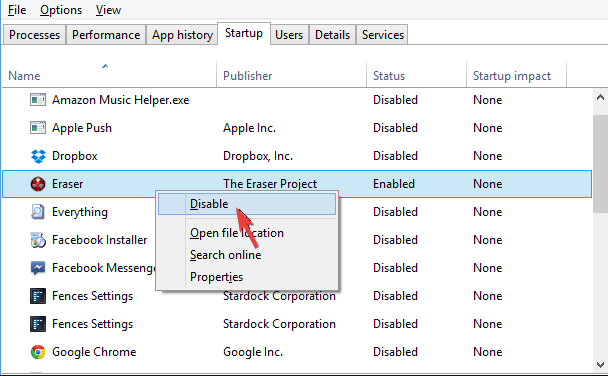Screen dimensions: 608x376
Task: Select the Apple Push entry name
Action: coord(82,128)
